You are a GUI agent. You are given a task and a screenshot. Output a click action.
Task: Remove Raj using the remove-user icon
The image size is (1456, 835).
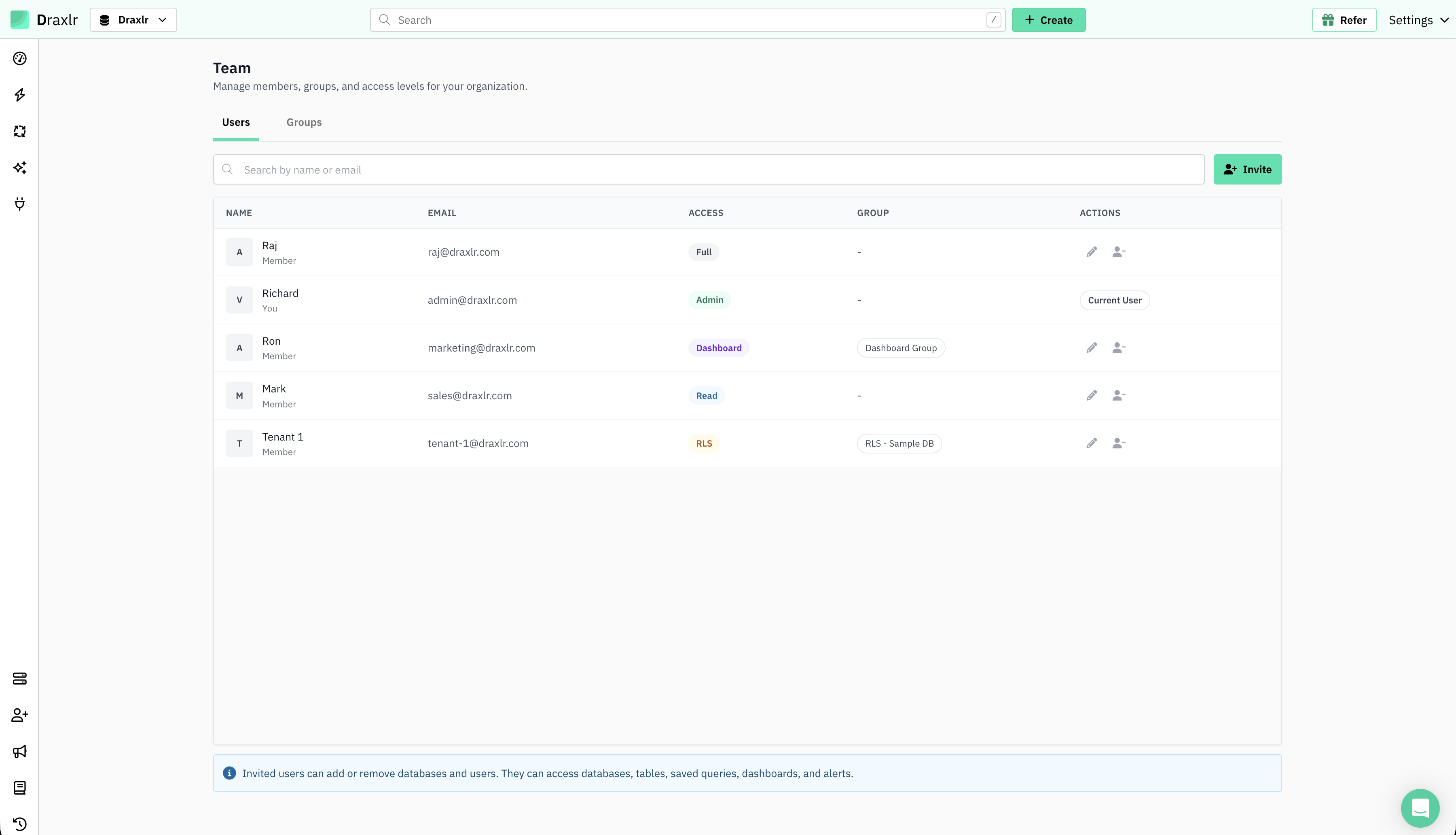pyautogui.click(x=1118, y=252)
